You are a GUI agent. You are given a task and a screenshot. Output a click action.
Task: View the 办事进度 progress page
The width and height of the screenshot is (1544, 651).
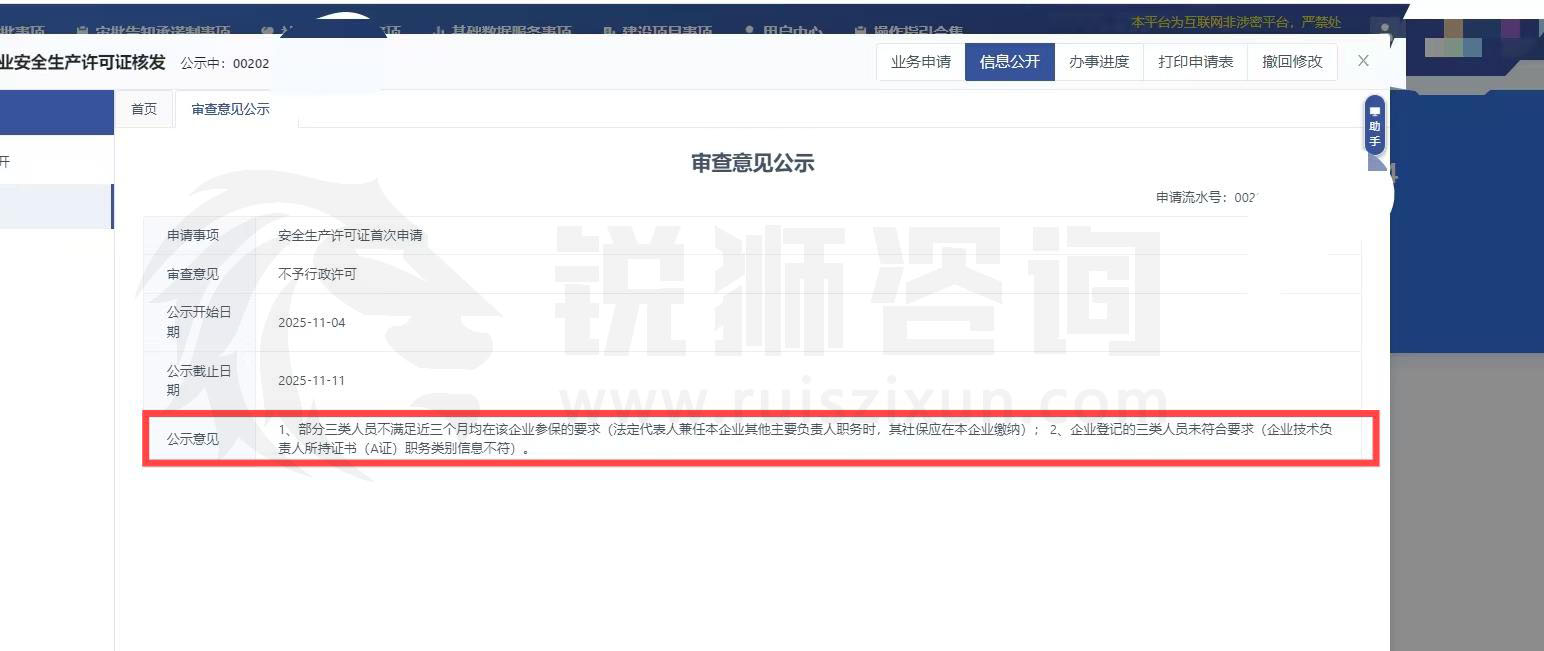tap(1098, 62)
